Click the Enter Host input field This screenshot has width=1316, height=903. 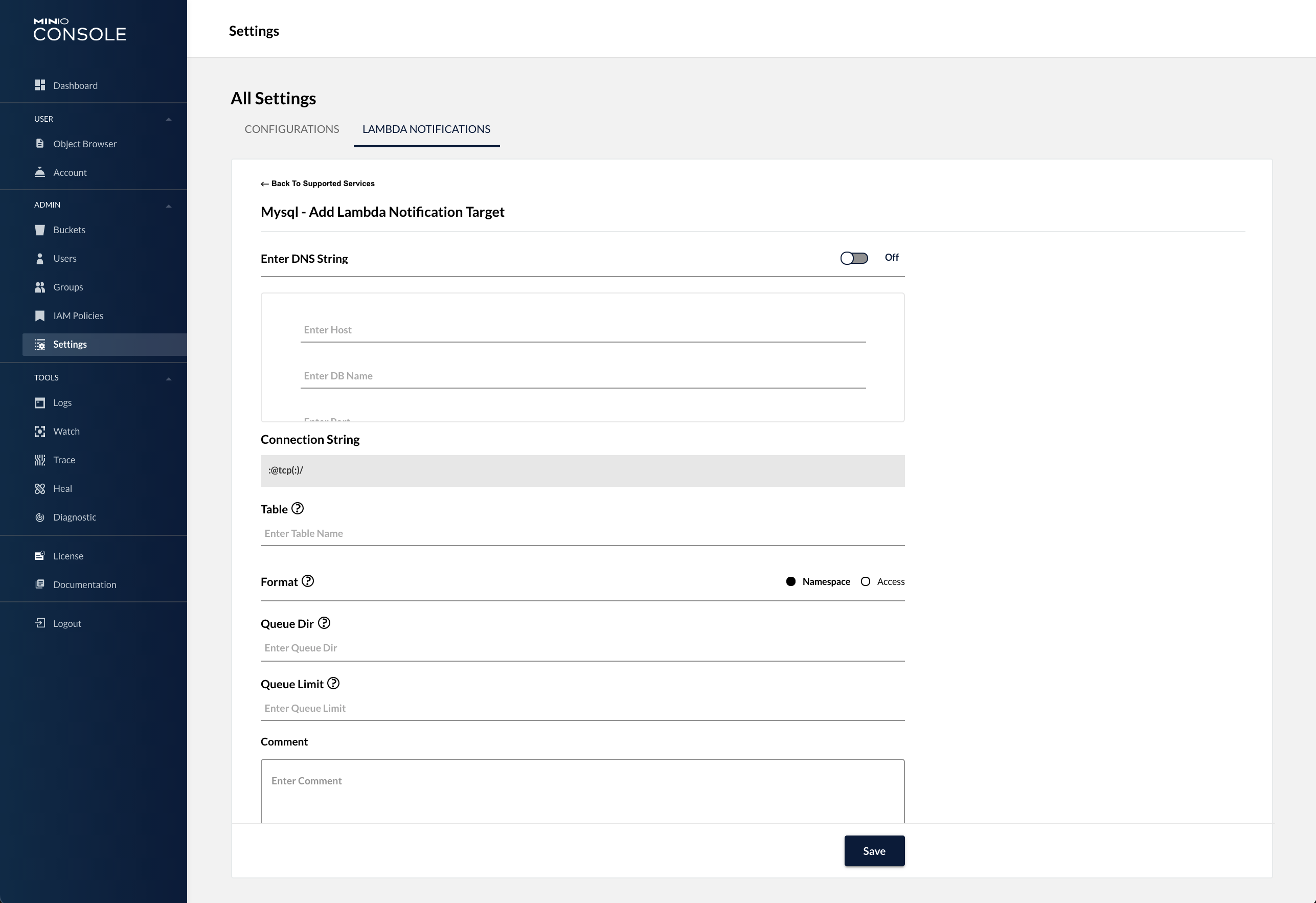(583, 330)
